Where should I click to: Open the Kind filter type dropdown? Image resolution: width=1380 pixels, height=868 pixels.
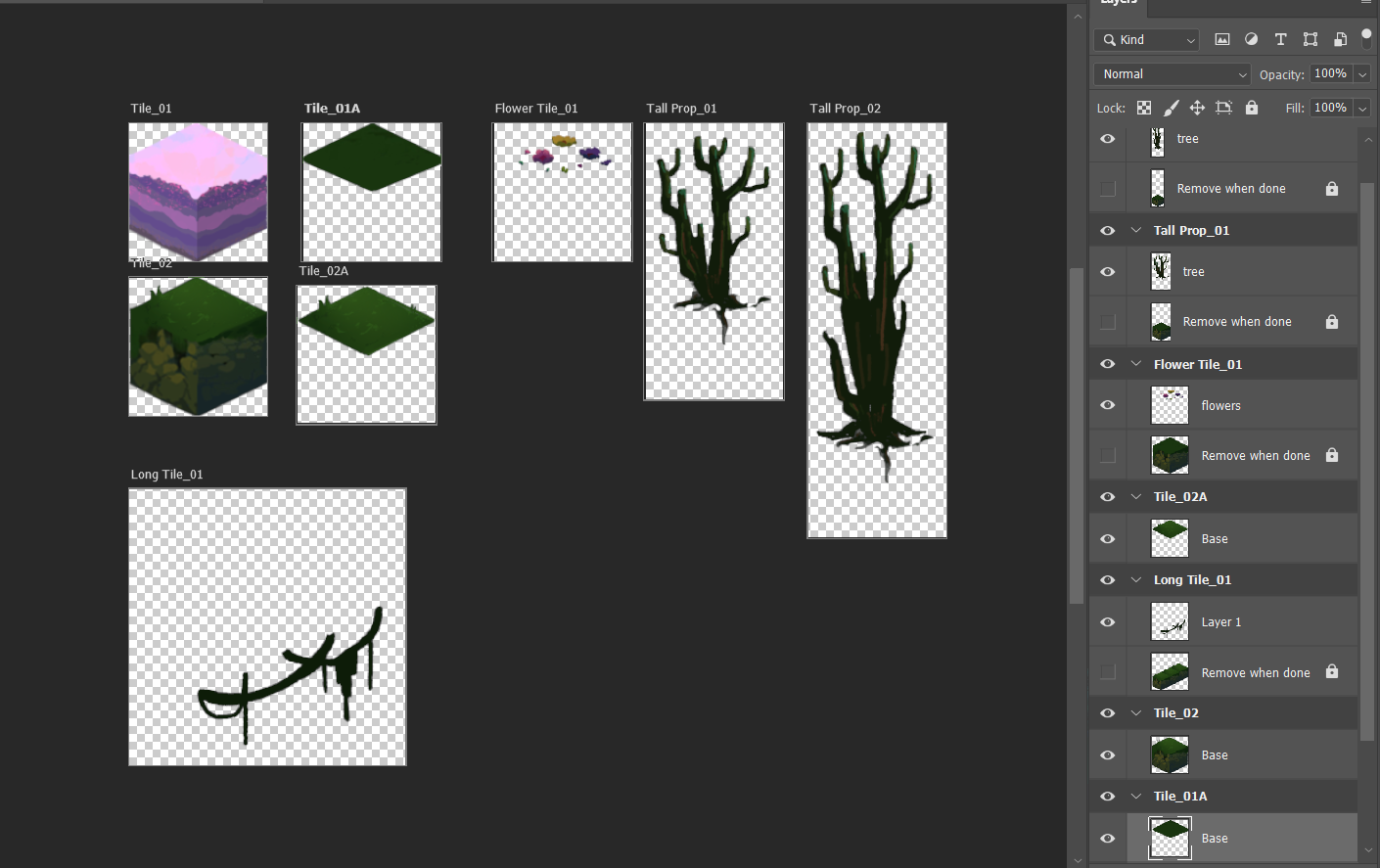1147,40
